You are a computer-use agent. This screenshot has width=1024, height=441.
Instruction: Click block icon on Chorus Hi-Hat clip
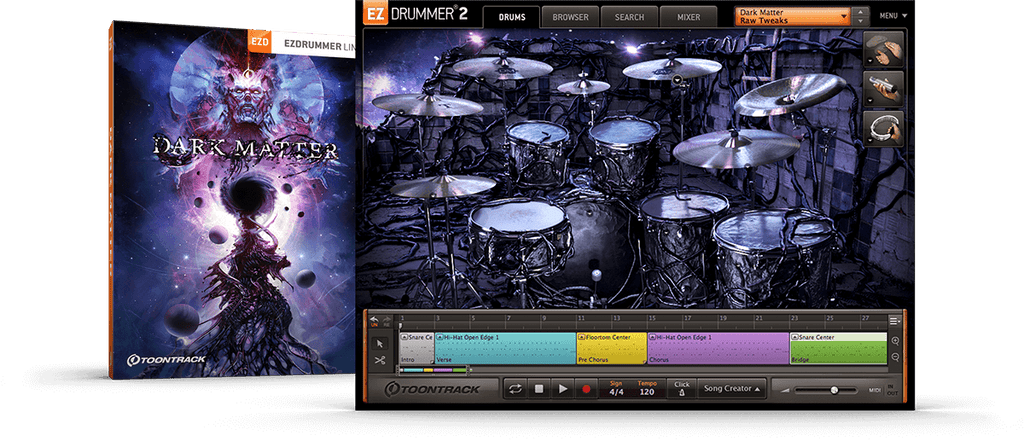tap(652, 337)
